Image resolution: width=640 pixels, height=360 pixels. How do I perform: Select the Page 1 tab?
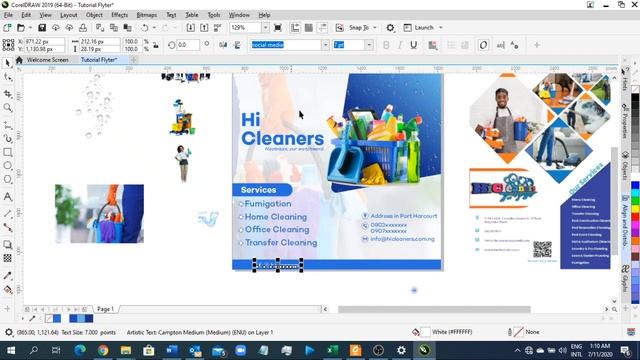[105, 309]
